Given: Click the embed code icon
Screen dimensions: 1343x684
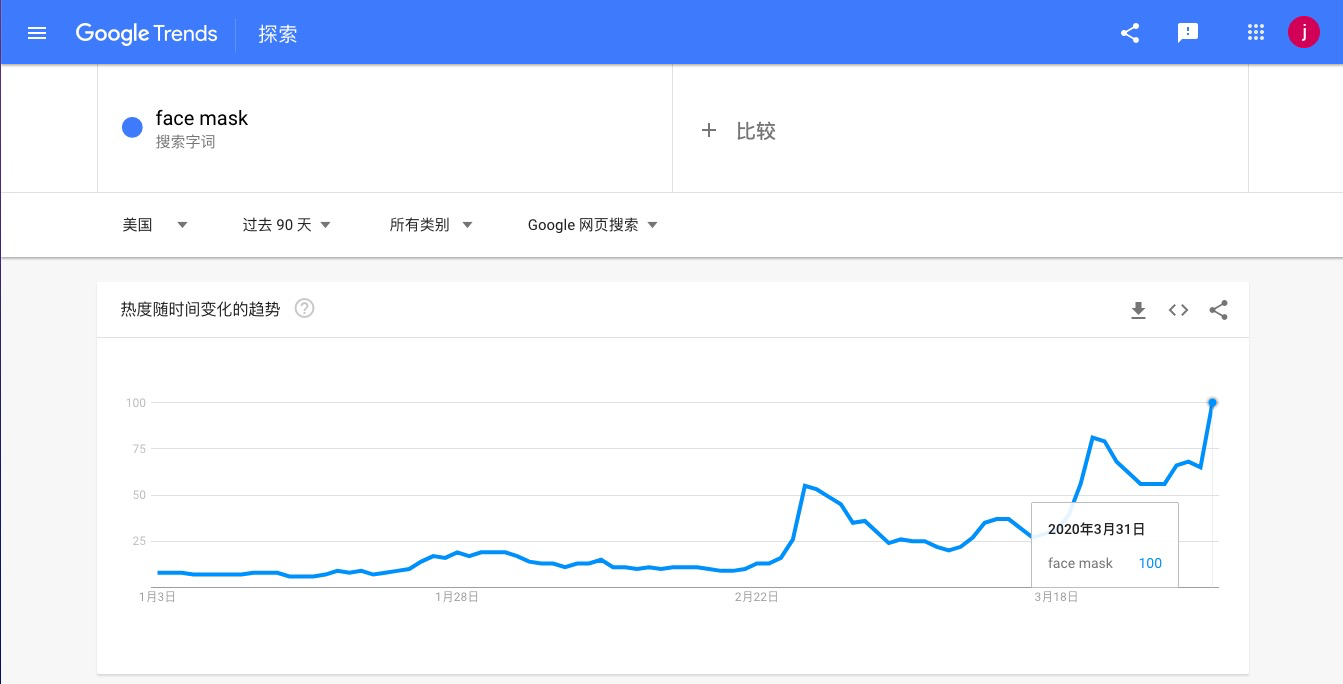Looking at the screenshot, I should point(1178,310).
